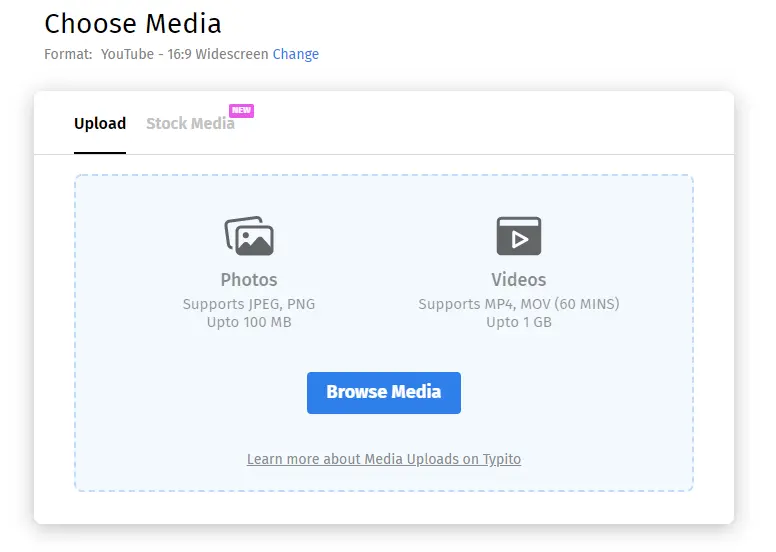Screen dimensions: 776x552
Task: Click the Videos label
Action: (x=519, y=280)
